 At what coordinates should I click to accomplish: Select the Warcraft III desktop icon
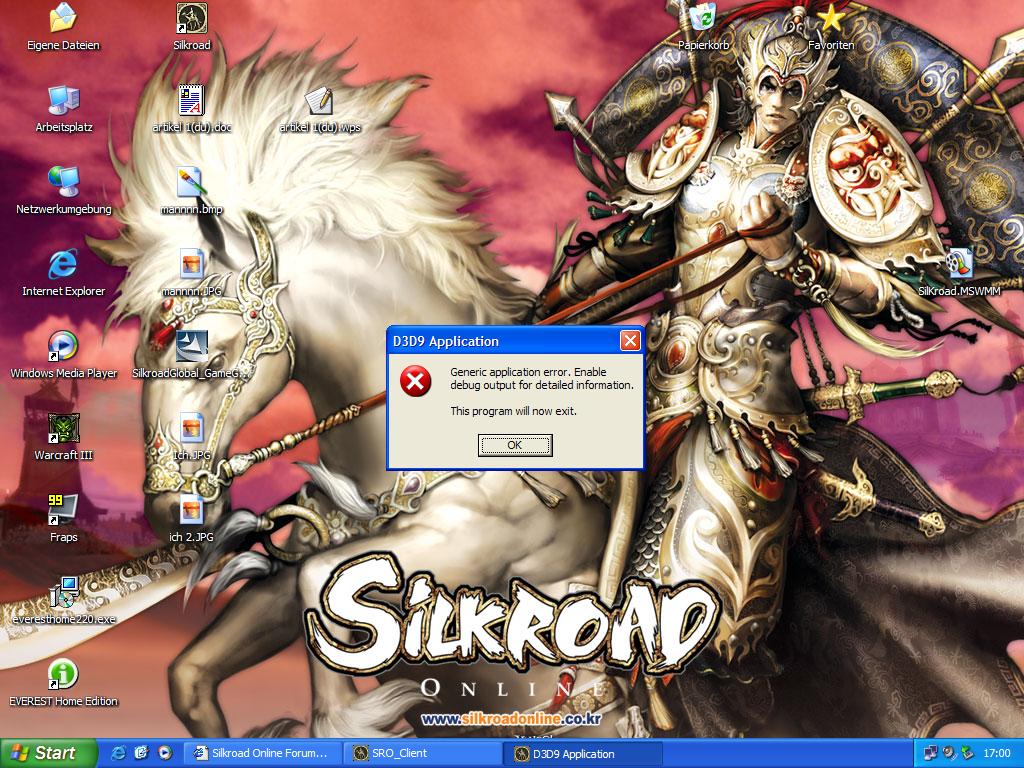pyautogui.click(x=63, y=430)
